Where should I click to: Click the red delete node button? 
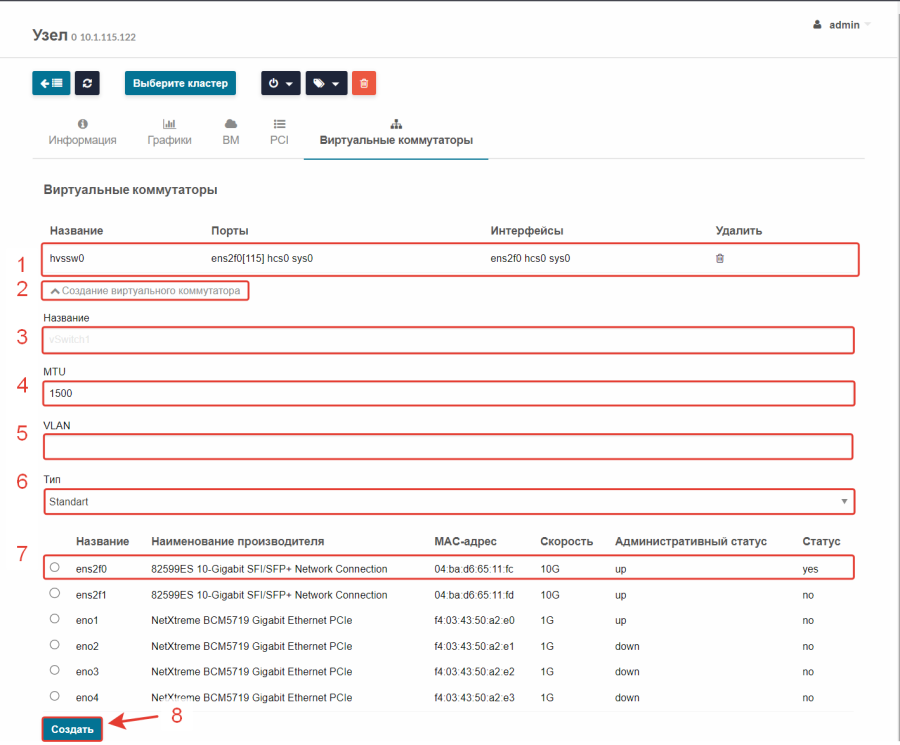(x=364, y=83)
